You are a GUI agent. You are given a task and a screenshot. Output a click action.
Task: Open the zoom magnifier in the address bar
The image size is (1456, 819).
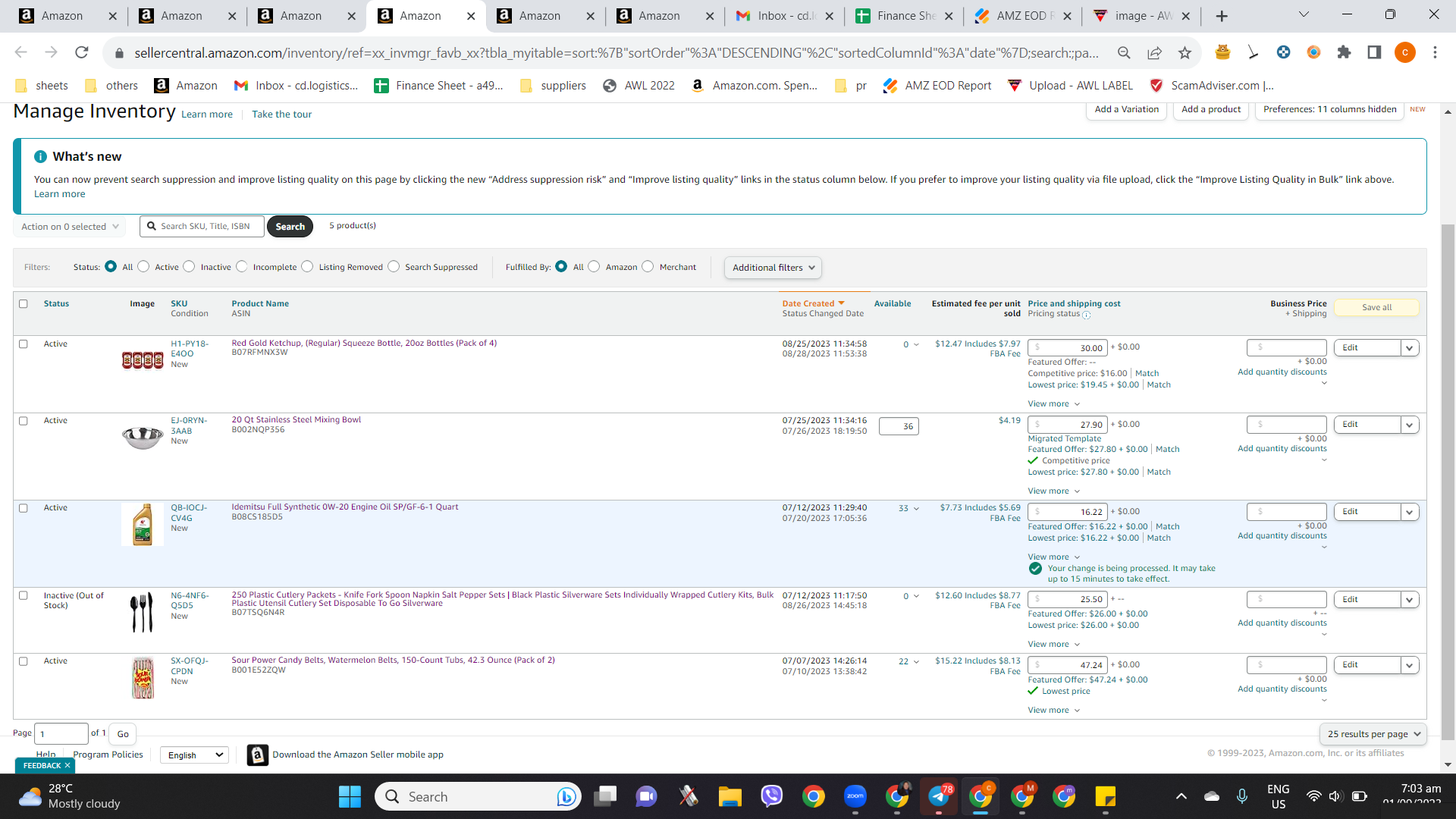click(x=1124, y=52)
